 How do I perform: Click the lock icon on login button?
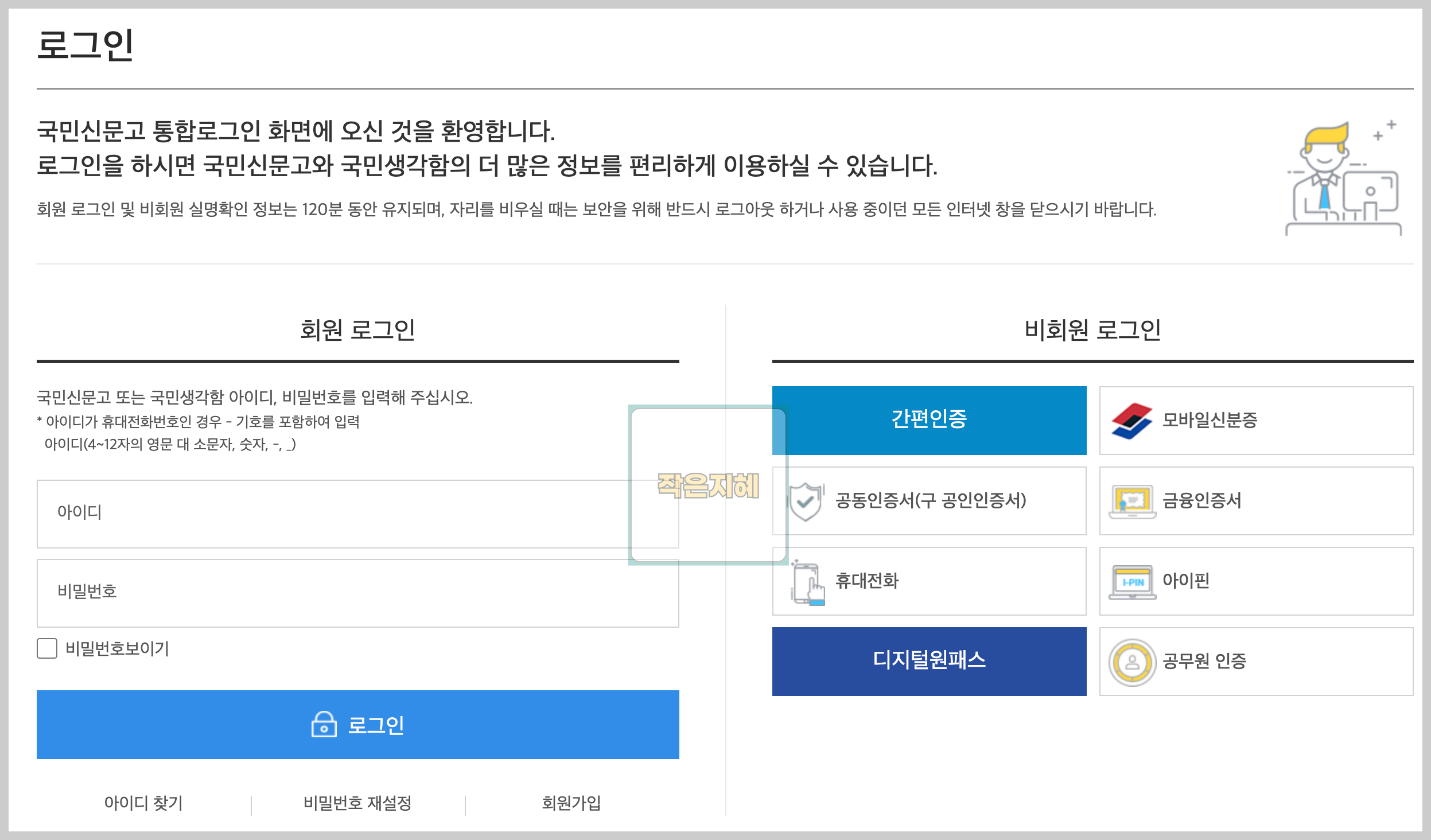324,724
